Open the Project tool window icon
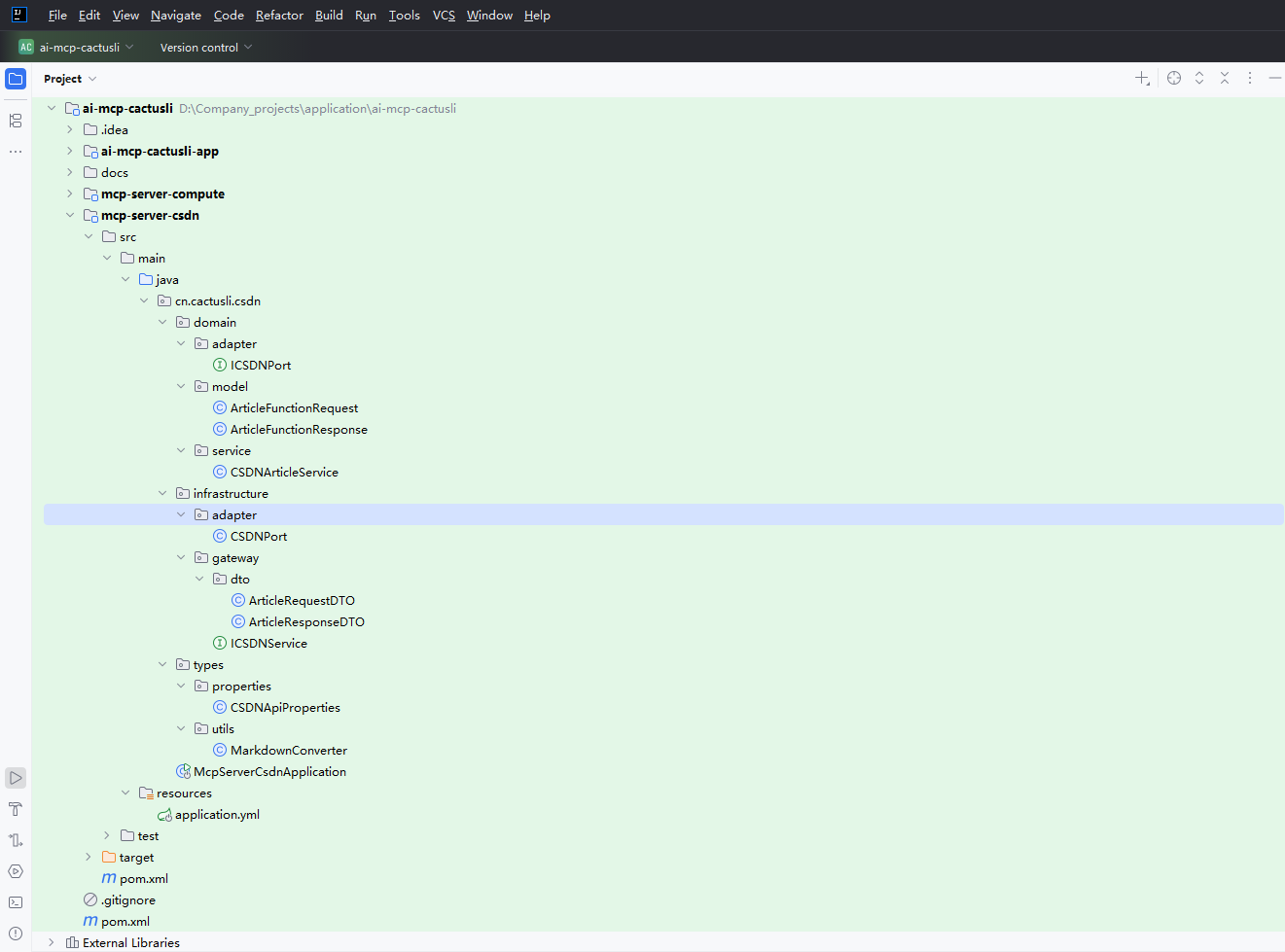 click(x=16, y=79)
